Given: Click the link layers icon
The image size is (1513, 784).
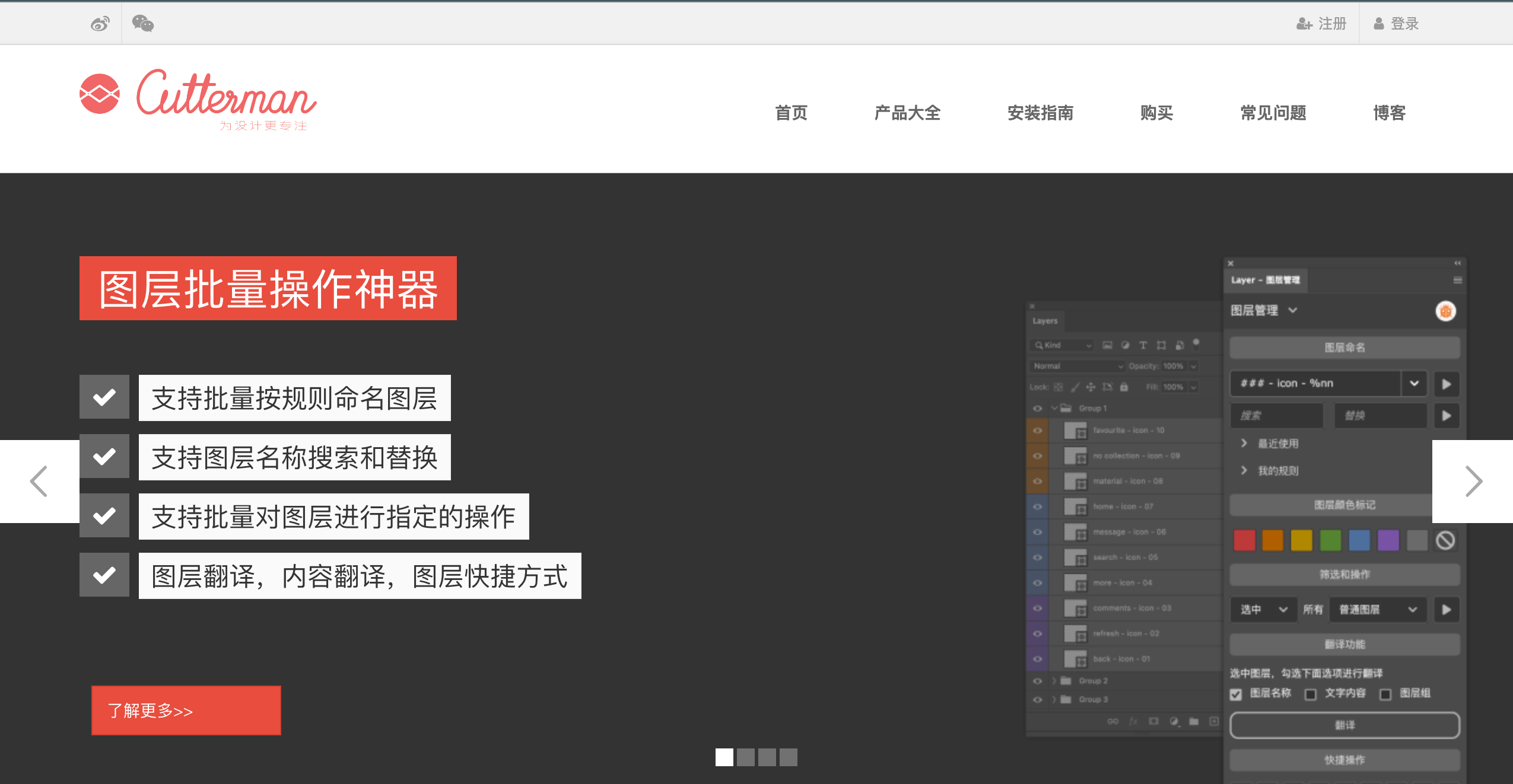Looking at the screenshot, I should [x=1113, y=721].
